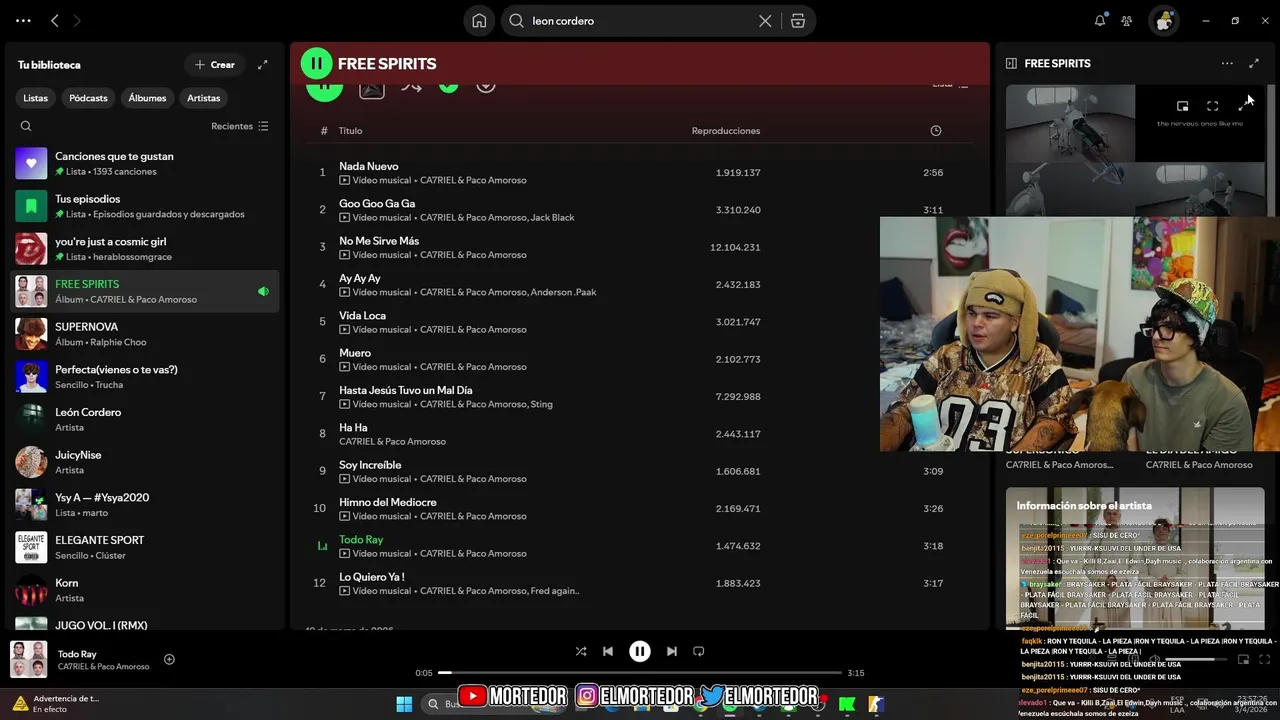
Task: Open Sting artist link
Action: pyautogui.click(x=542, y=404)
